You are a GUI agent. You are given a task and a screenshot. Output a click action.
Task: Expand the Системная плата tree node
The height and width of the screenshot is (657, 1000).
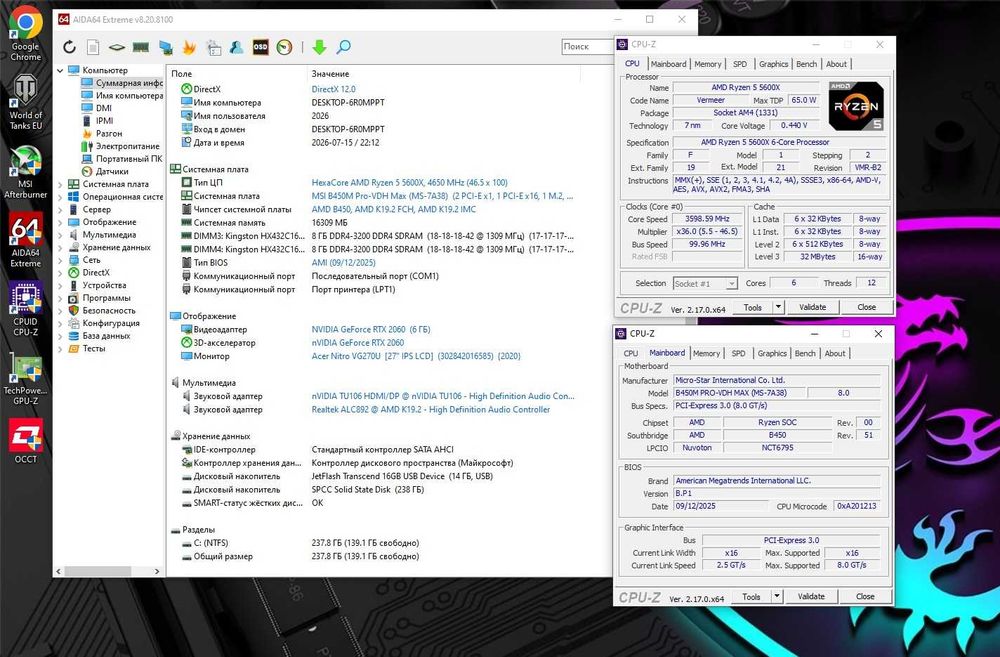[61, 184]
